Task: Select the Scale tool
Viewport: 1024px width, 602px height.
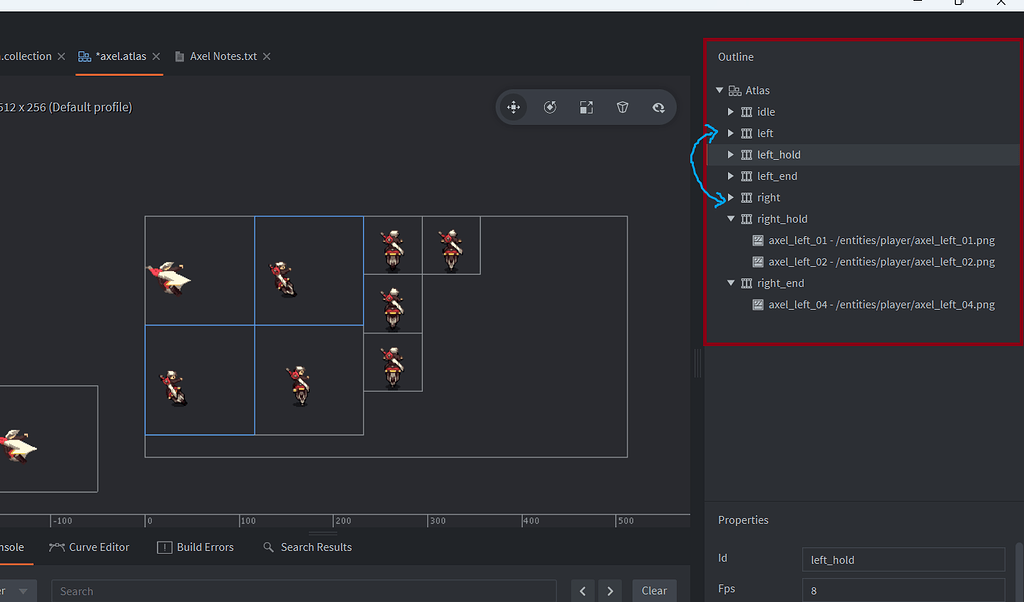Action: pos(587,107)
